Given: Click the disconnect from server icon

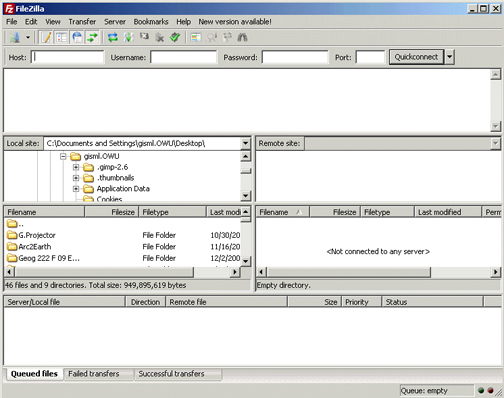Looking at the screenshot, I should click(160, 37).
